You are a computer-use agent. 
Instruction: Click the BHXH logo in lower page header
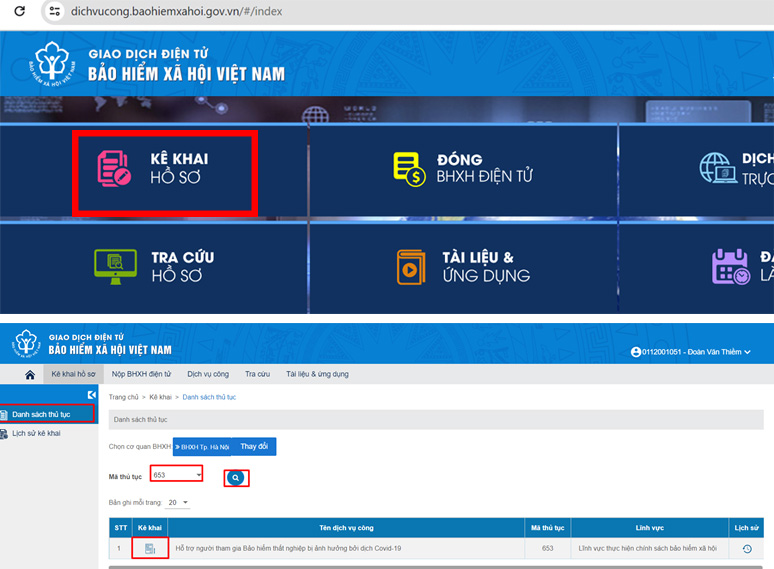click(26, 343)
